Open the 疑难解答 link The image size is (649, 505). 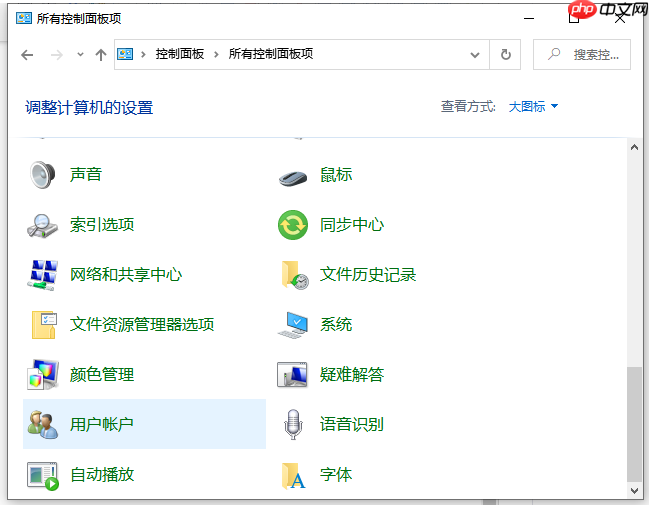click(x=352, y=375)
